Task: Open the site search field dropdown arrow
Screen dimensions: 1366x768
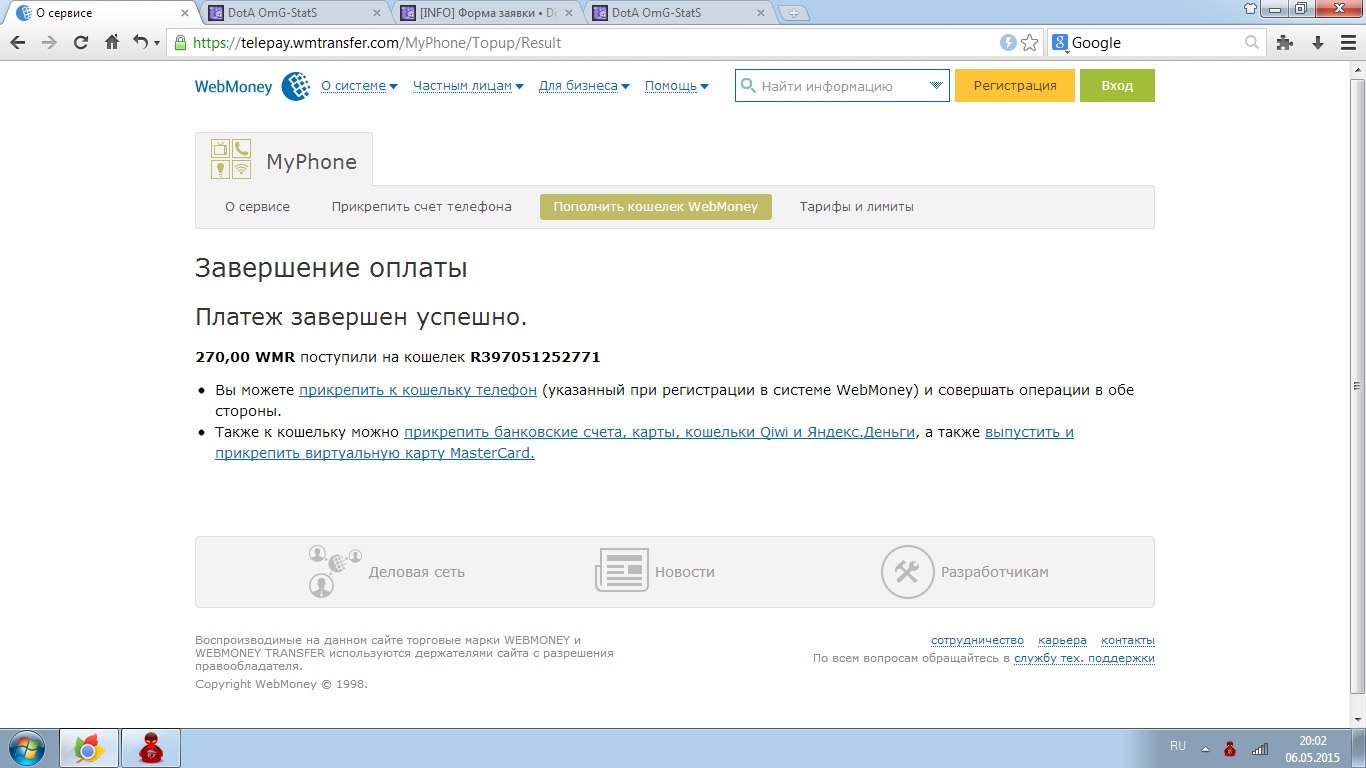Action: [936, 86]
